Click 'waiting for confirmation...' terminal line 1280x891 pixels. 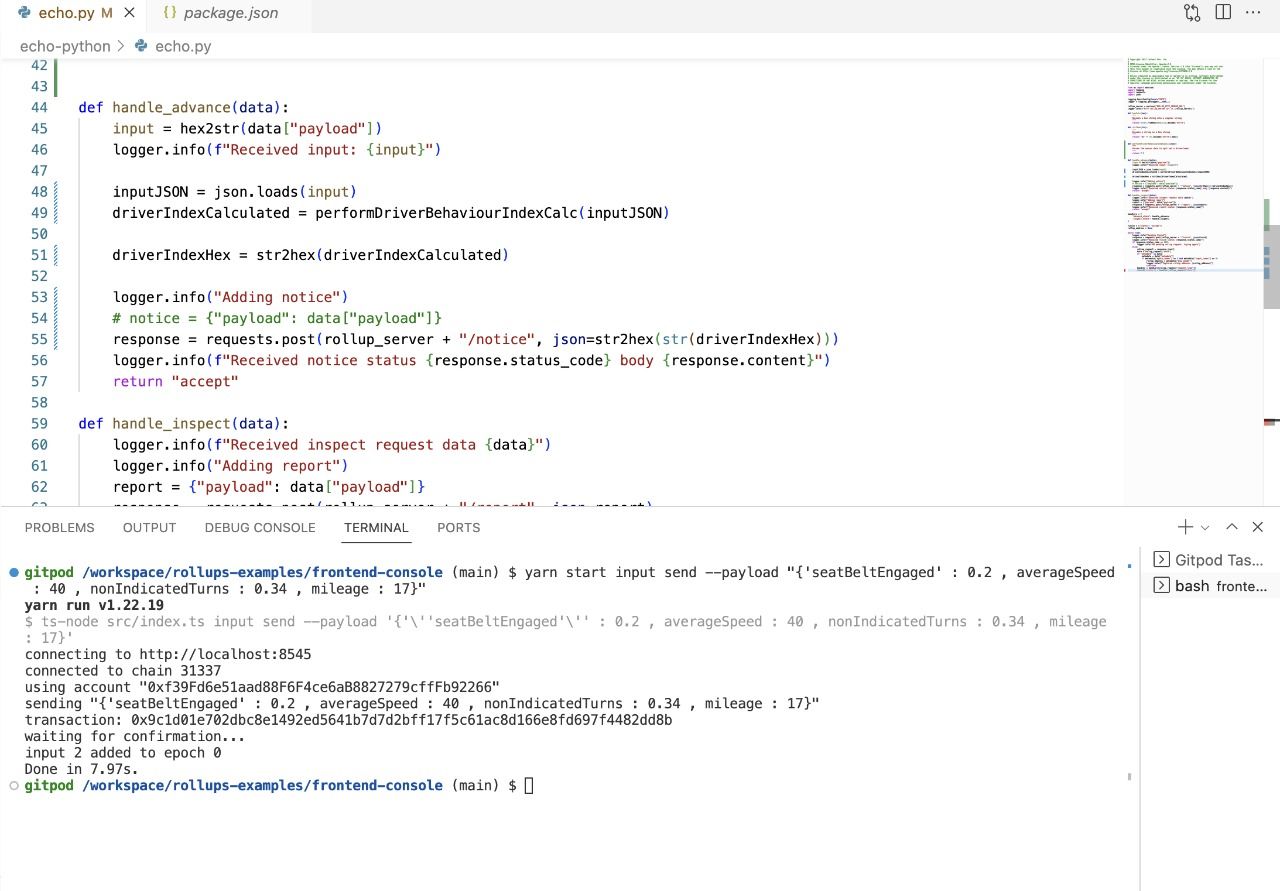(135, 737)
